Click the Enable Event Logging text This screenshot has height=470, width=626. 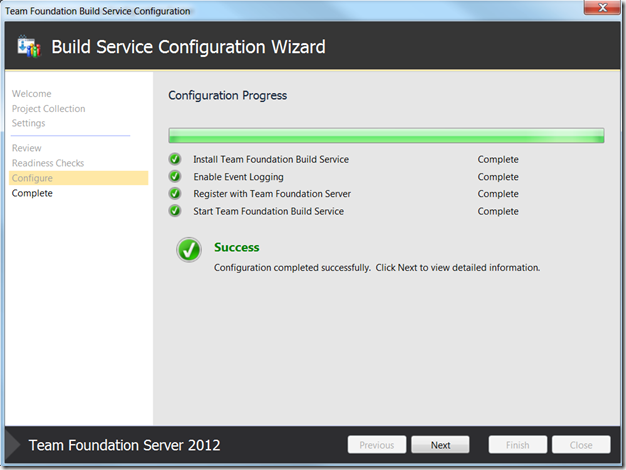click(238, 177)
